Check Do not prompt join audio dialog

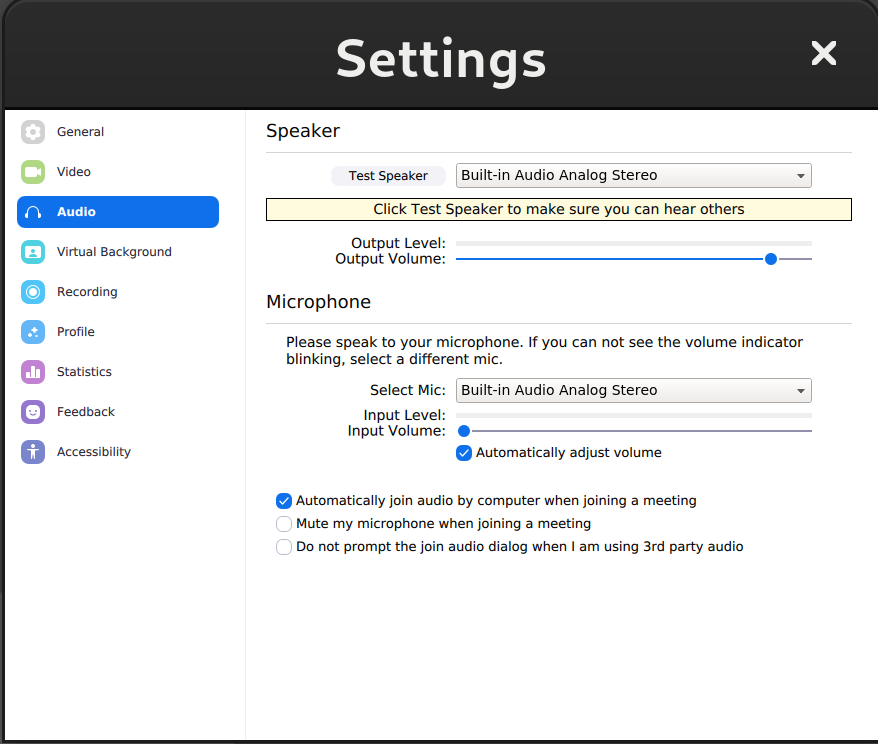tap(284, 547)
